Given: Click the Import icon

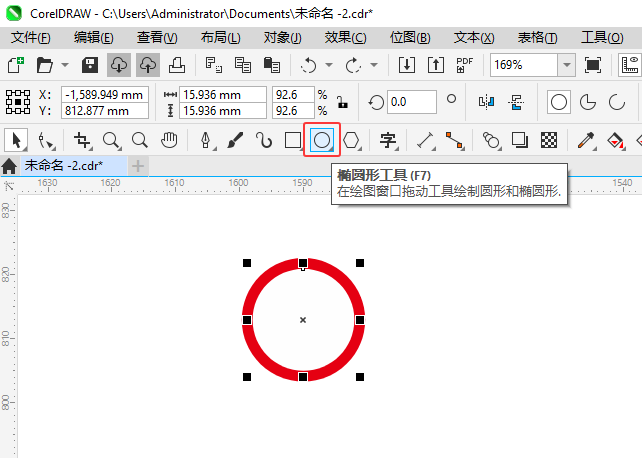Looking at the screenshot, I should (407, 65).
